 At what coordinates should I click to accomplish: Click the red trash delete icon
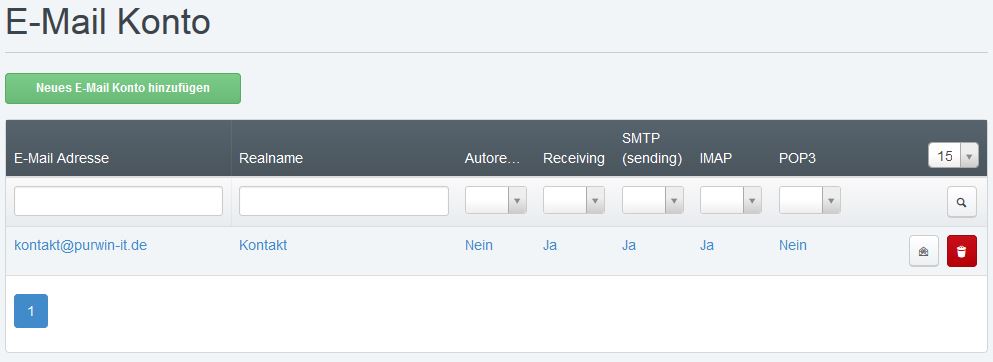962,251
